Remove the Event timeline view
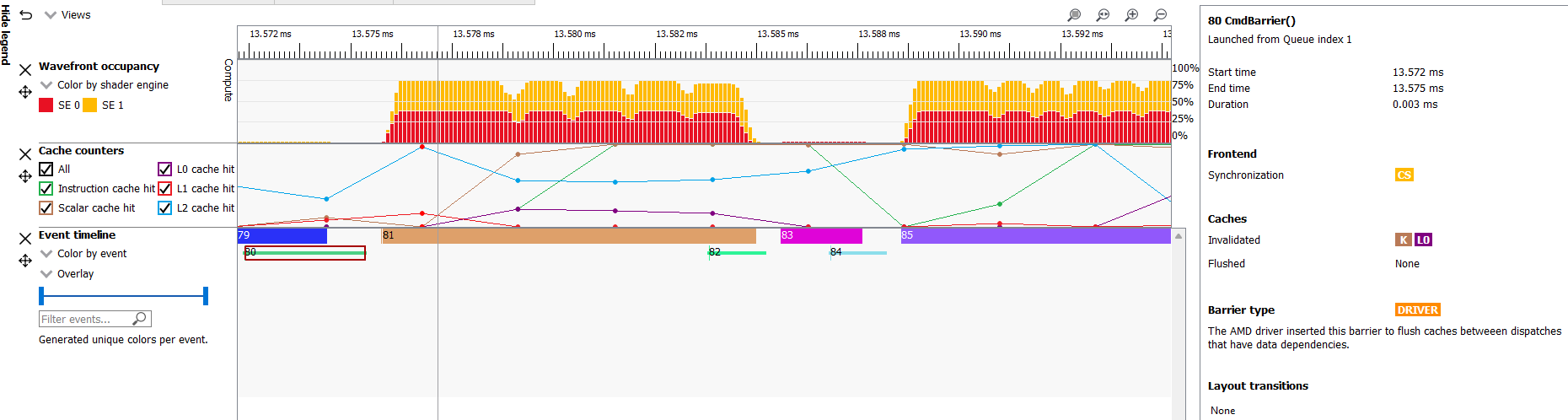1568x420 pixels. click(25, 239)
